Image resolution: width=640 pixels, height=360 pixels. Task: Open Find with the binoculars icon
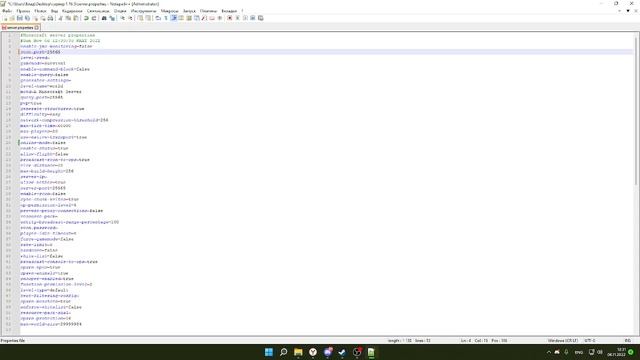point(104,18)
